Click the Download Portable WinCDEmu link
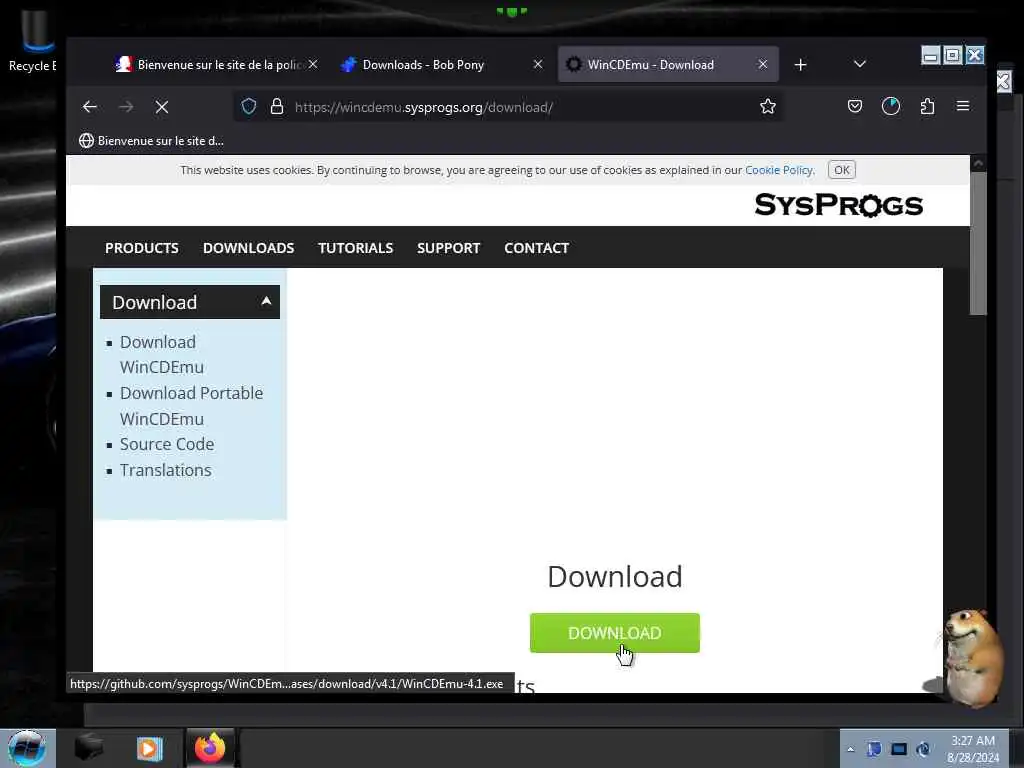 click(191, 406)
